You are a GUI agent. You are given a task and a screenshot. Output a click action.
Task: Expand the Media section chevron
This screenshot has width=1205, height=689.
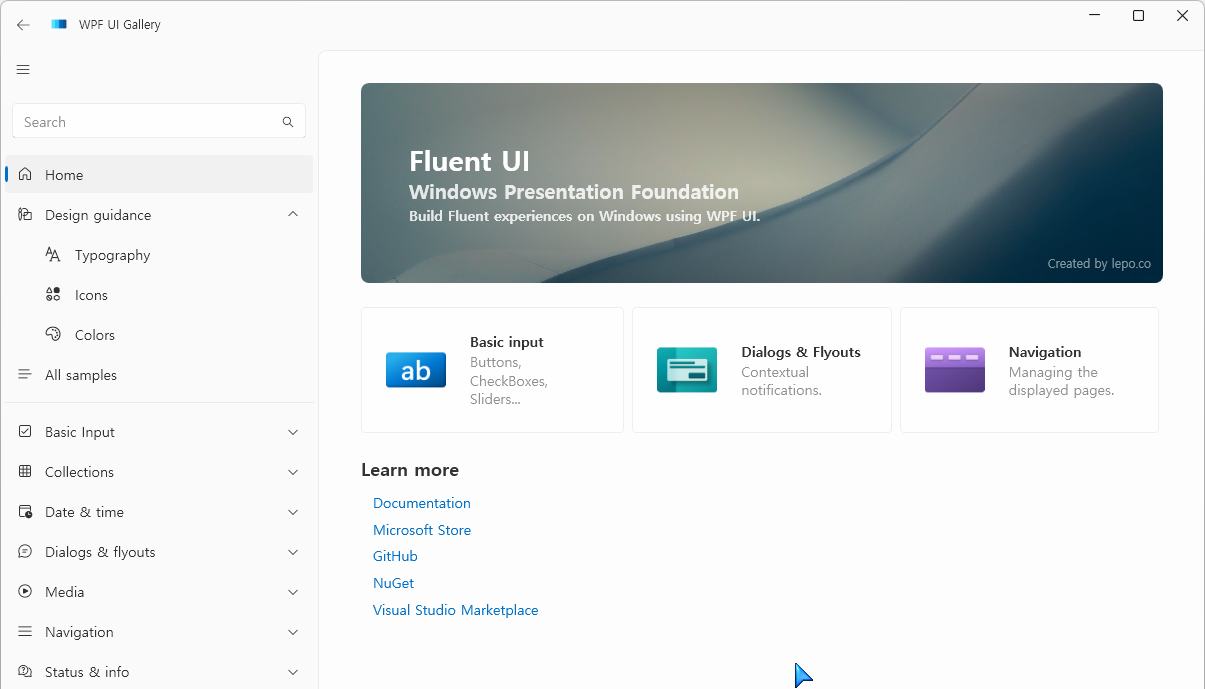(x=293, y=592)
